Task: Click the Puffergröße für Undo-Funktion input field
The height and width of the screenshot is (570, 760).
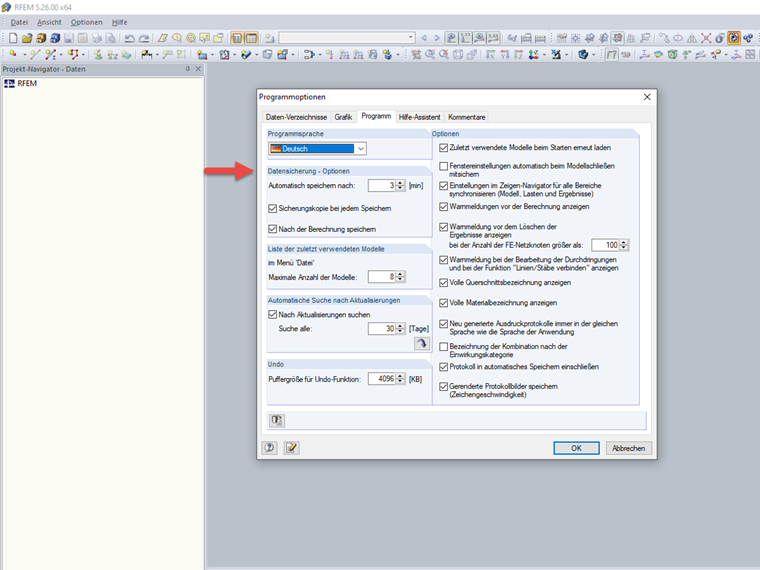Action: [x=381, y=379]
